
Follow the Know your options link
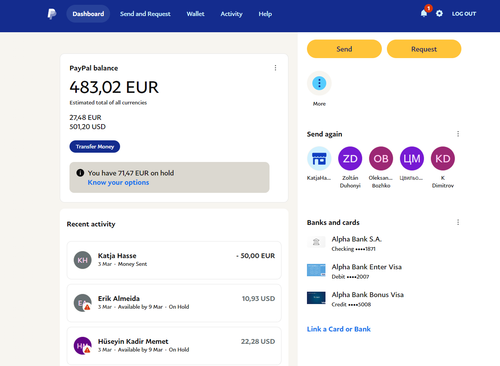click(x=118, y=182)
